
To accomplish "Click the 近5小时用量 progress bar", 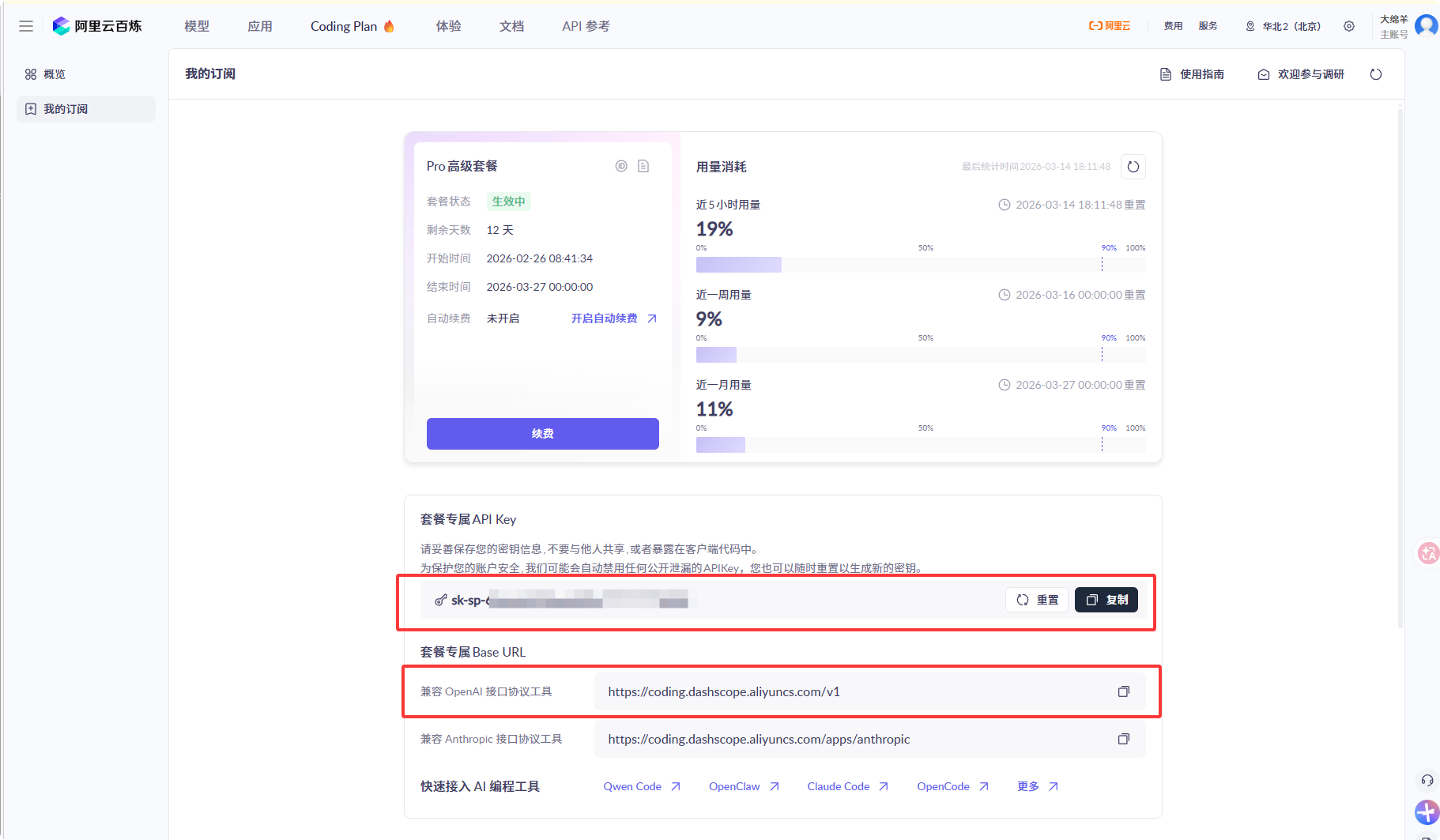I will (920, 265).
